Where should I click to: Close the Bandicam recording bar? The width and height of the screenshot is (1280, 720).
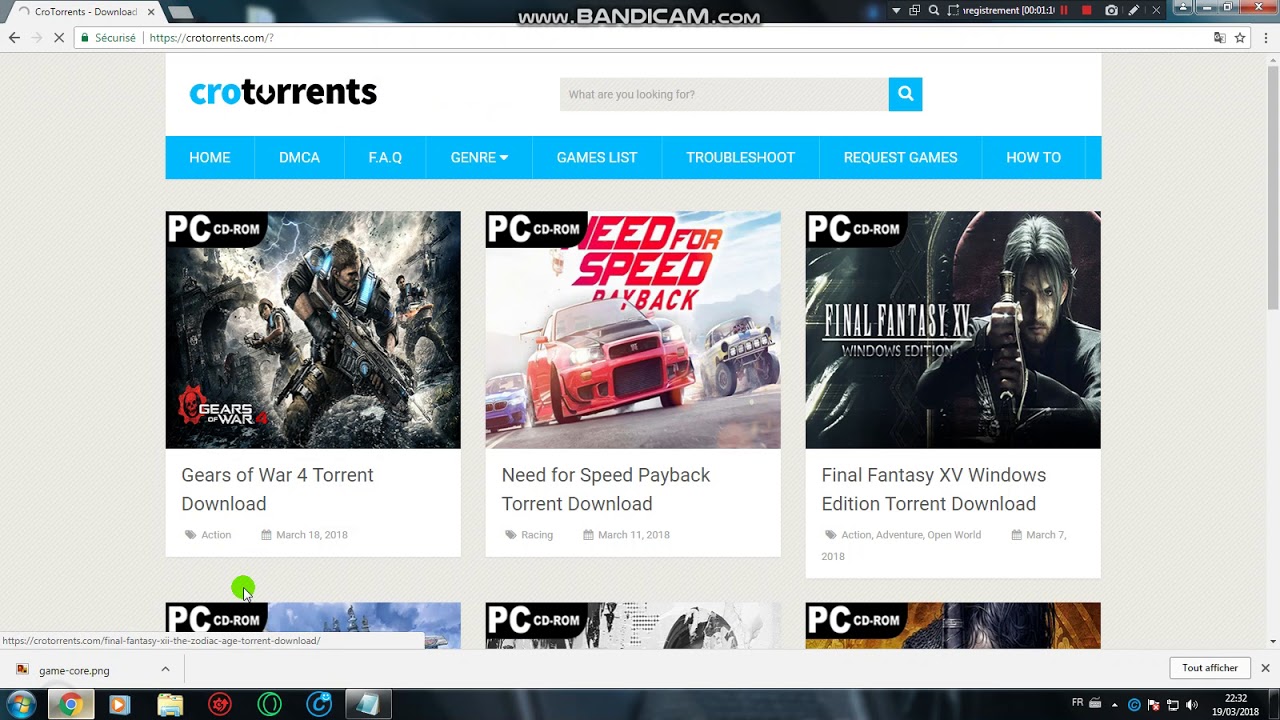[1157, 10]
